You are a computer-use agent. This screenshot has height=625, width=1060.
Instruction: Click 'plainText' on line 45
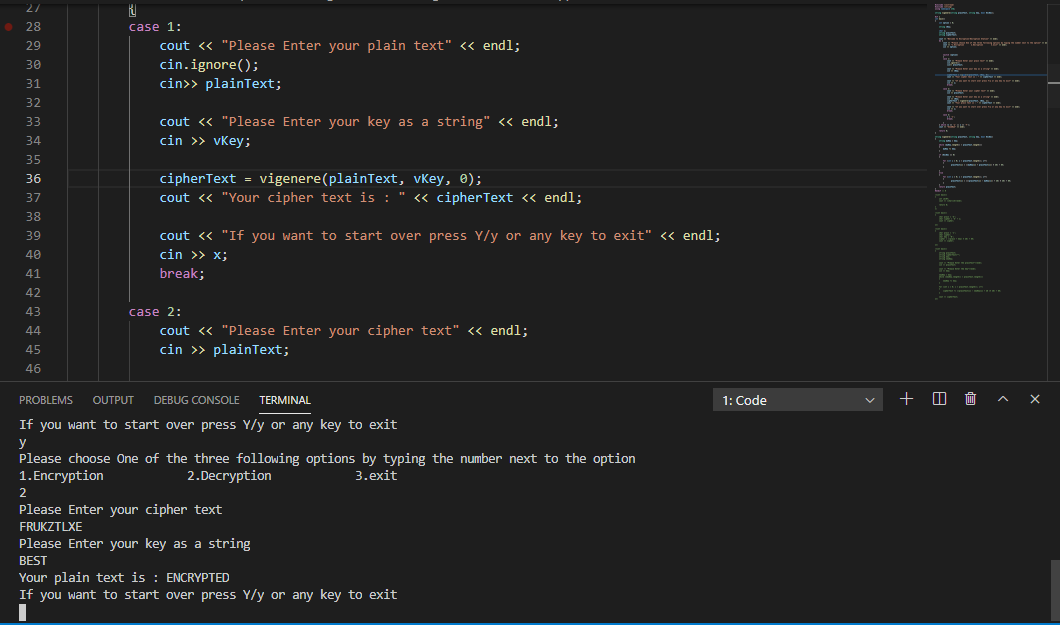[x=247, y=349]
